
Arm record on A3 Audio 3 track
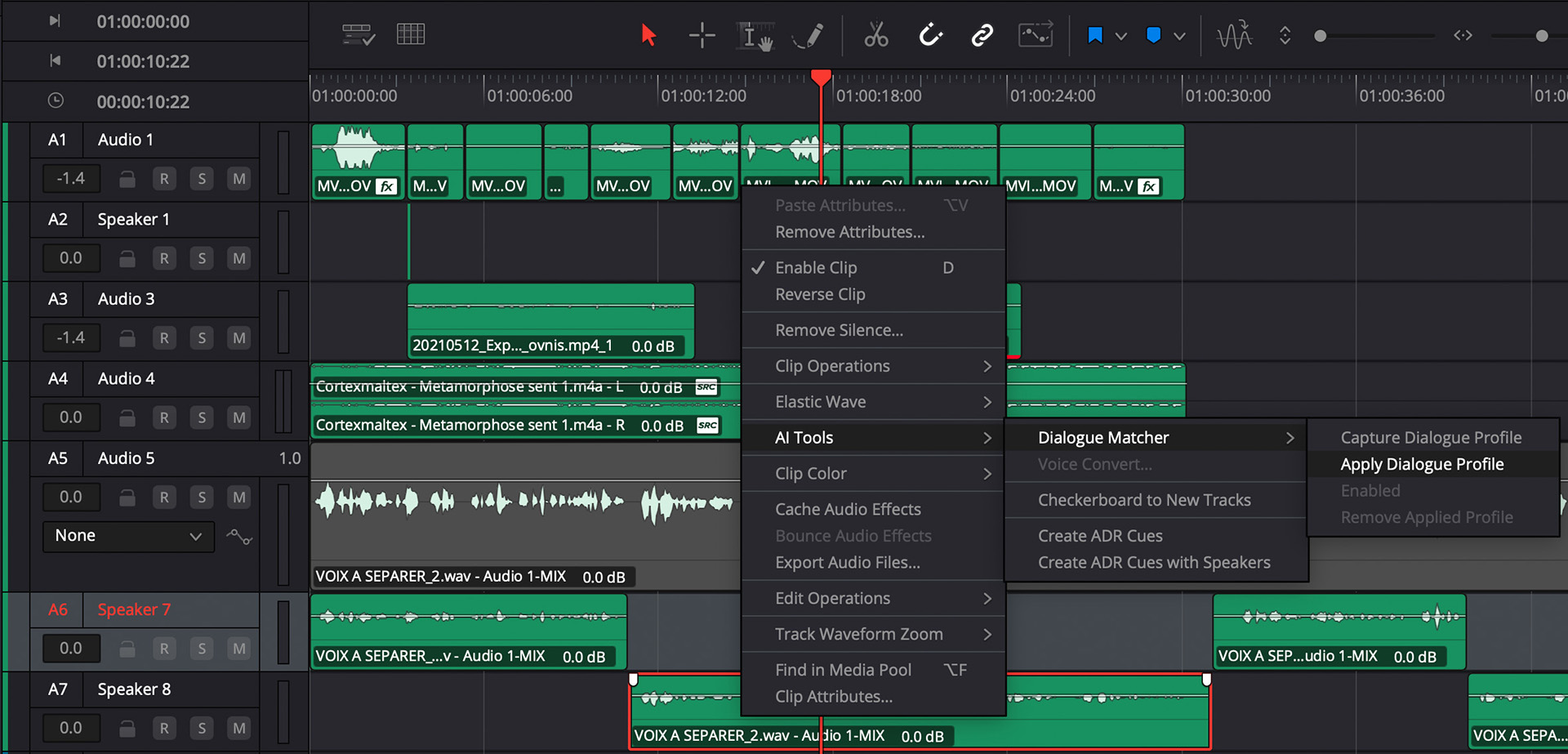click(x=164, y=338)
